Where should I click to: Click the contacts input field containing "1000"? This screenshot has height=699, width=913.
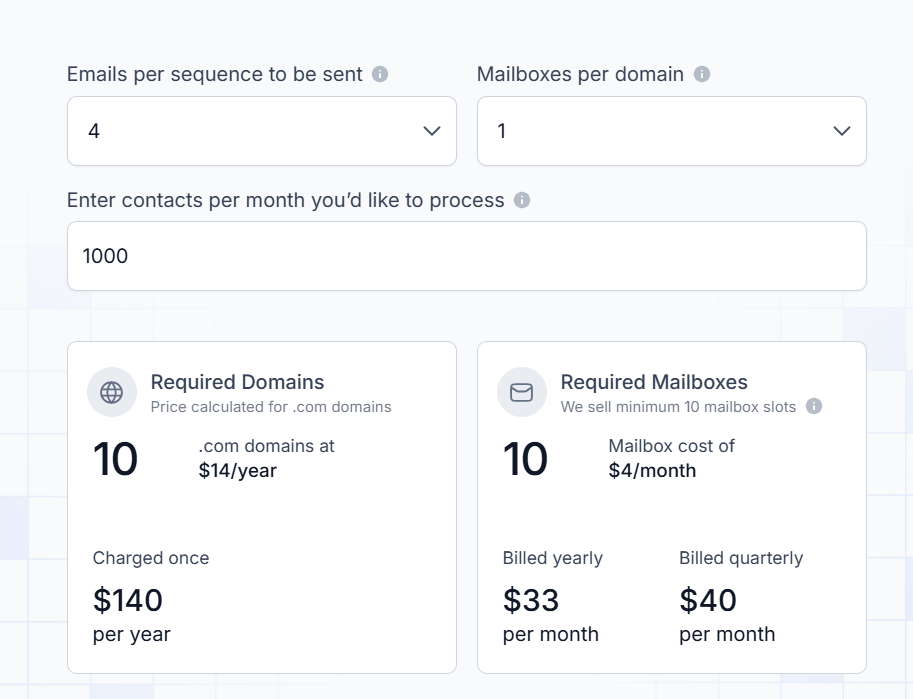(466, 256)
